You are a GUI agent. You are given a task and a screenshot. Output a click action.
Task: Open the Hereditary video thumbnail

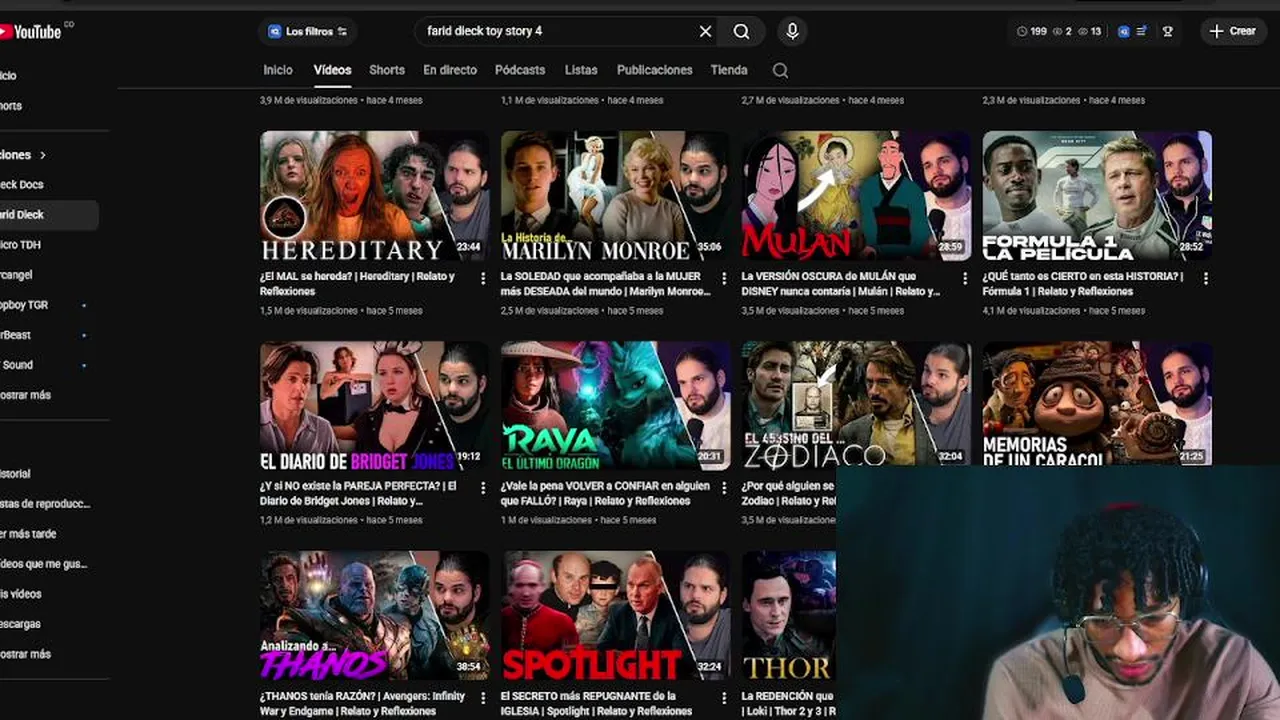[375, 196]
